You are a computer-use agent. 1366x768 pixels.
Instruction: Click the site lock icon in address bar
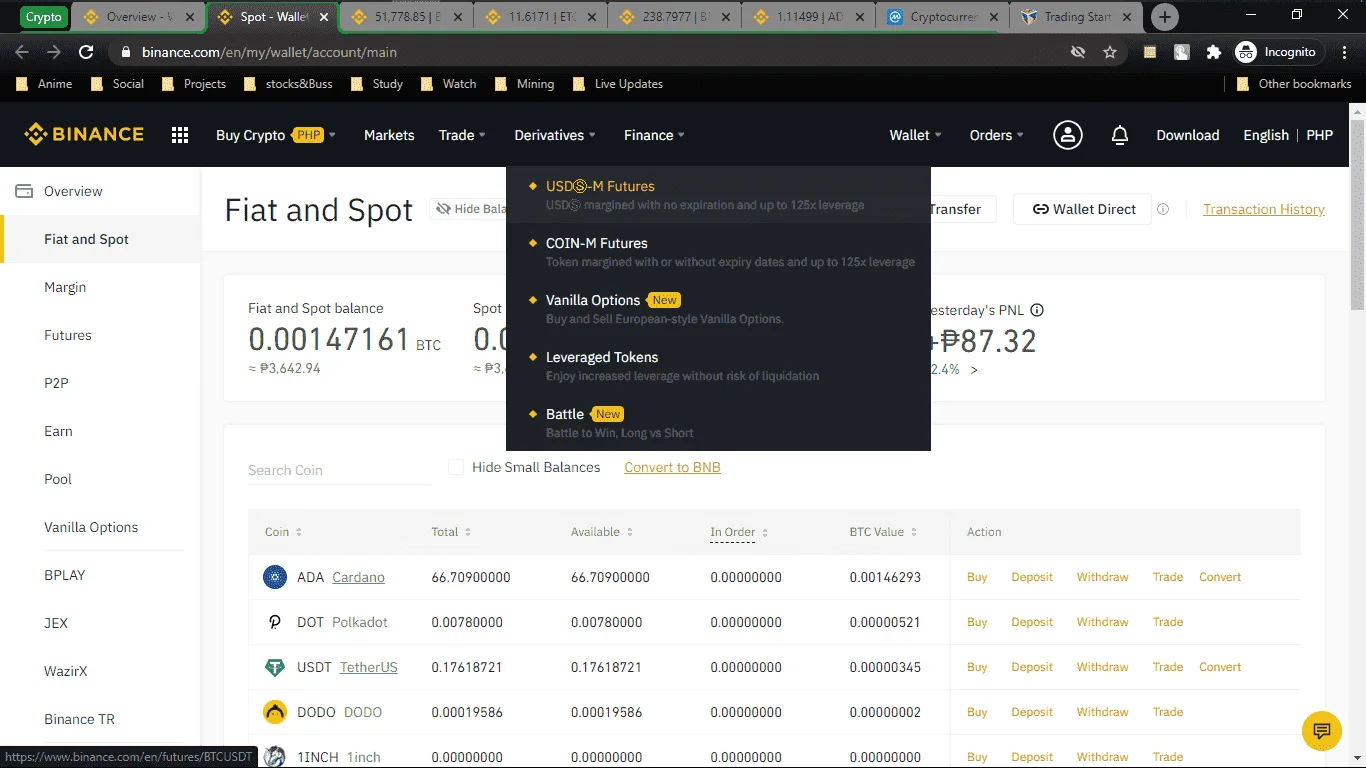tap(126, 52)
